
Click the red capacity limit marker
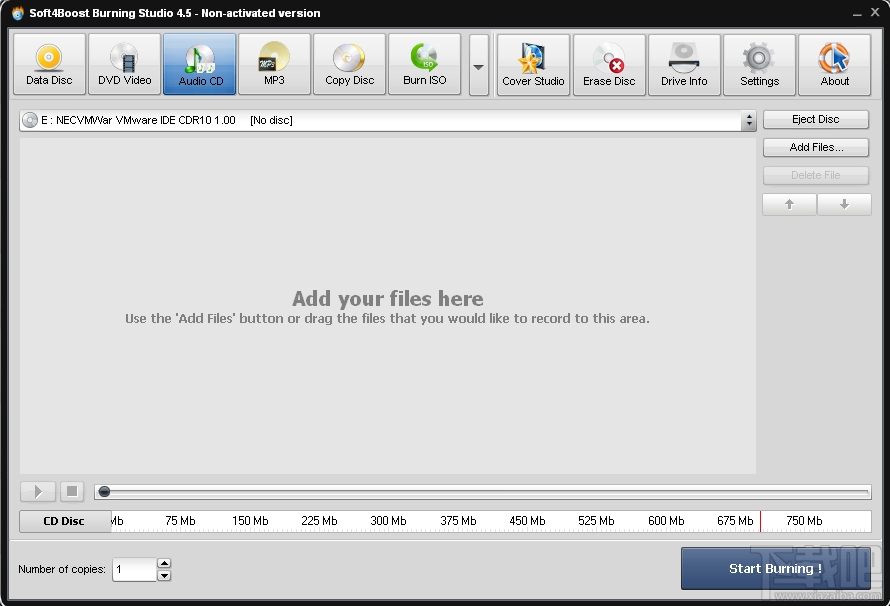760,521
